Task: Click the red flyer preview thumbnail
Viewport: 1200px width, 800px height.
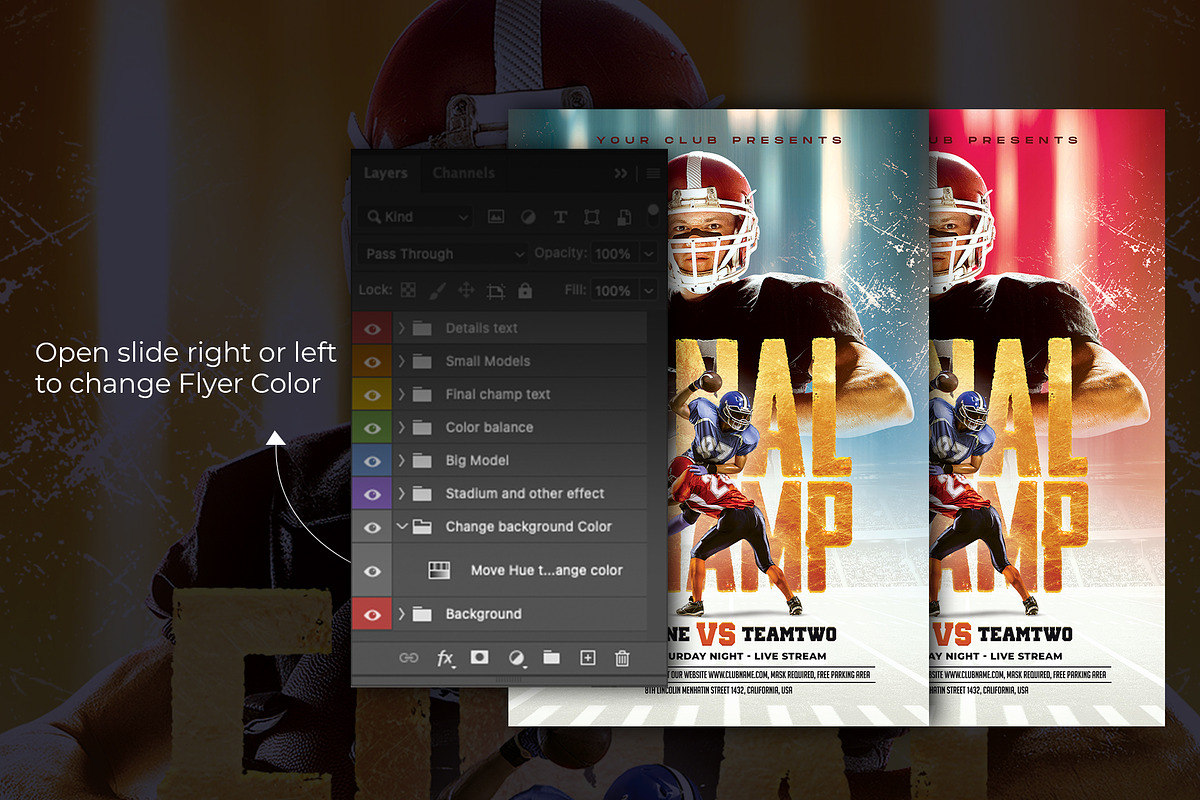Action: pos(1047,417)
